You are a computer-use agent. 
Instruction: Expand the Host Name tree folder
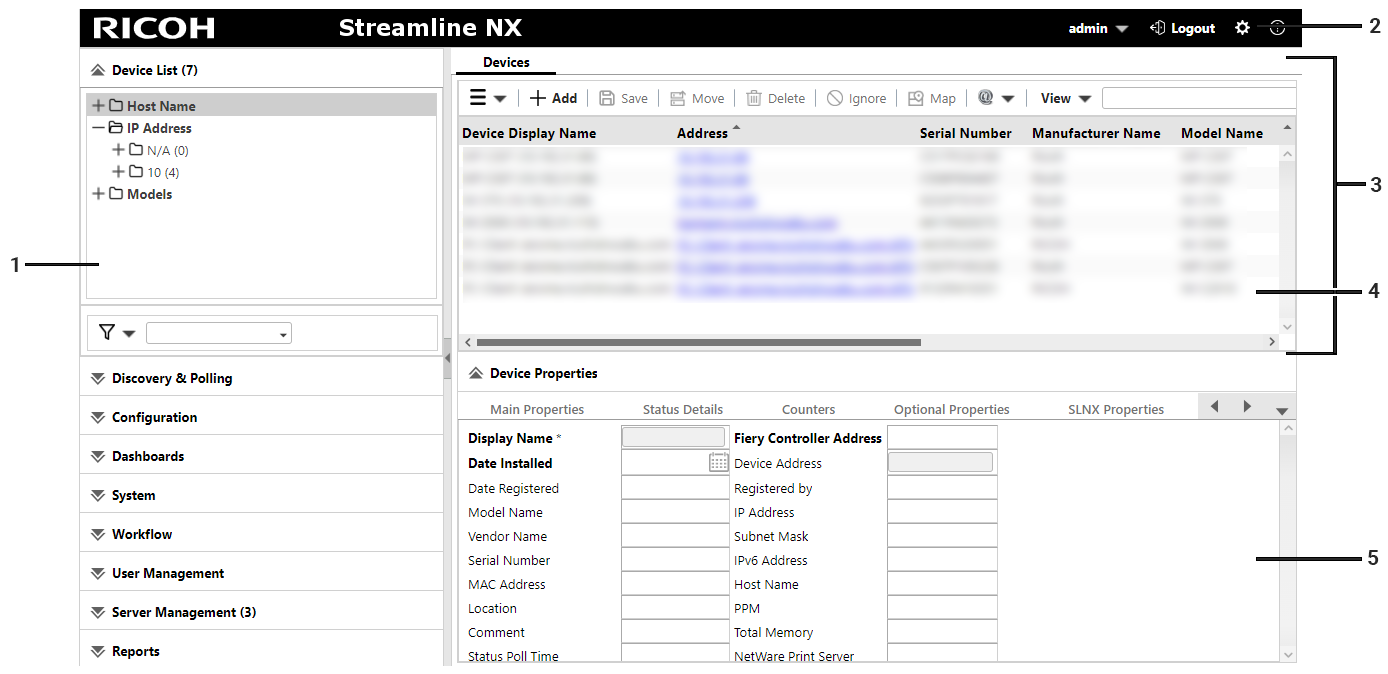point(98,106)
